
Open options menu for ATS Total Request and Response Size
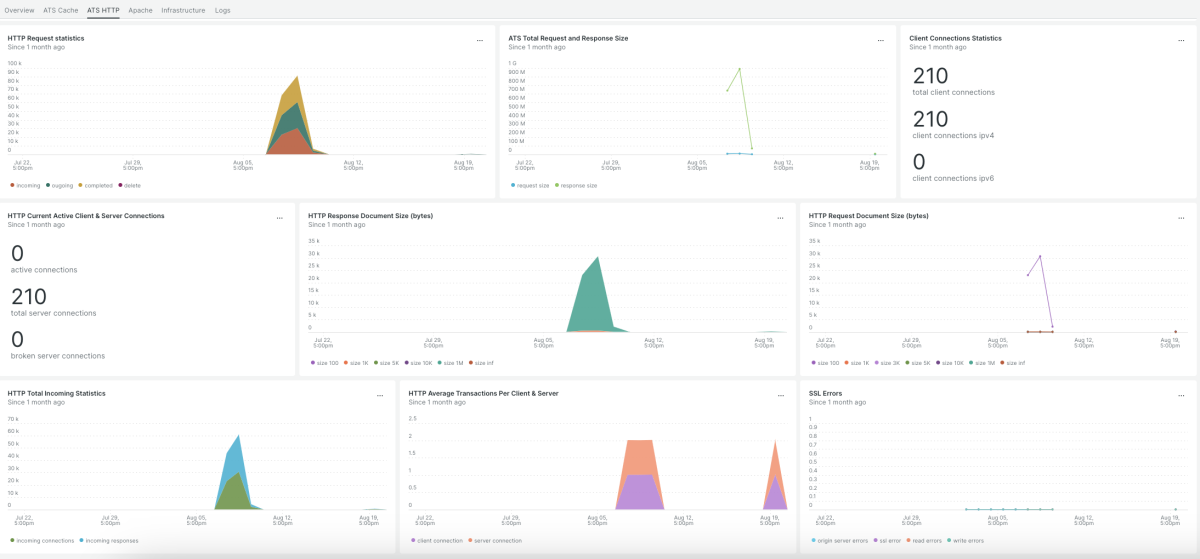[x=880, y=41]
